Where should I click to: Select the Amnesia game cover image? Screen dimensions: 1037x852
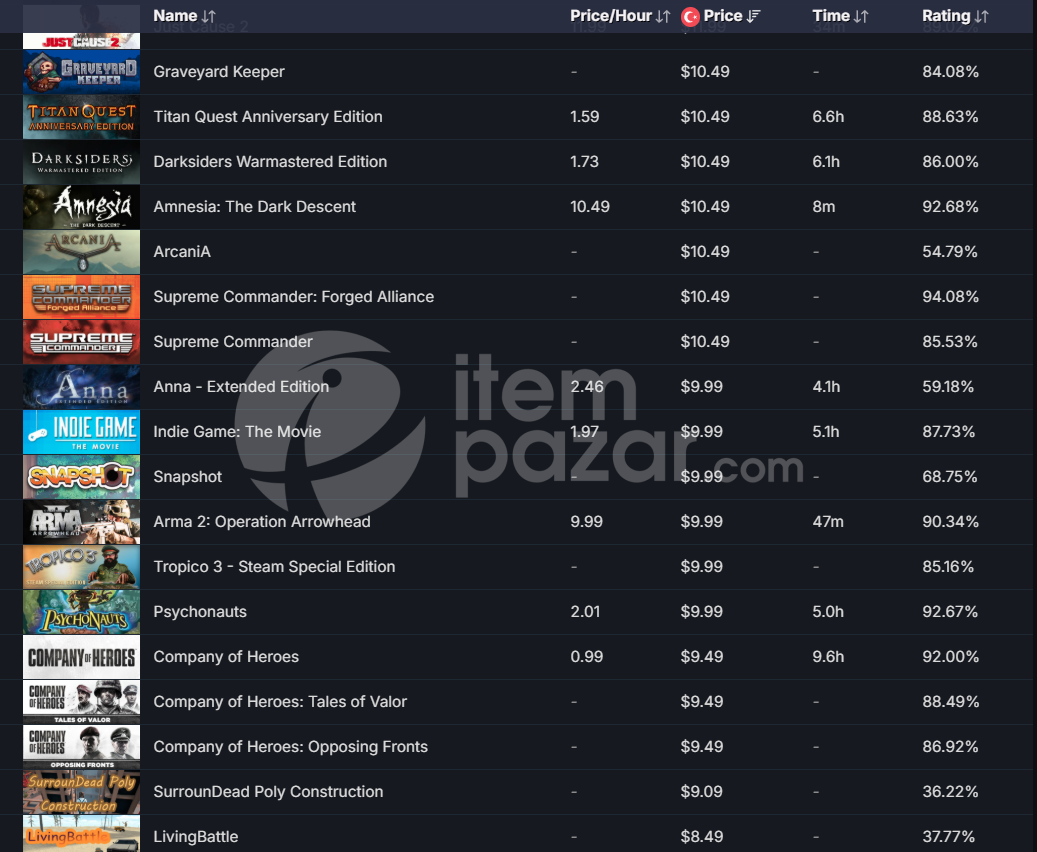click(x=81, y=206)
